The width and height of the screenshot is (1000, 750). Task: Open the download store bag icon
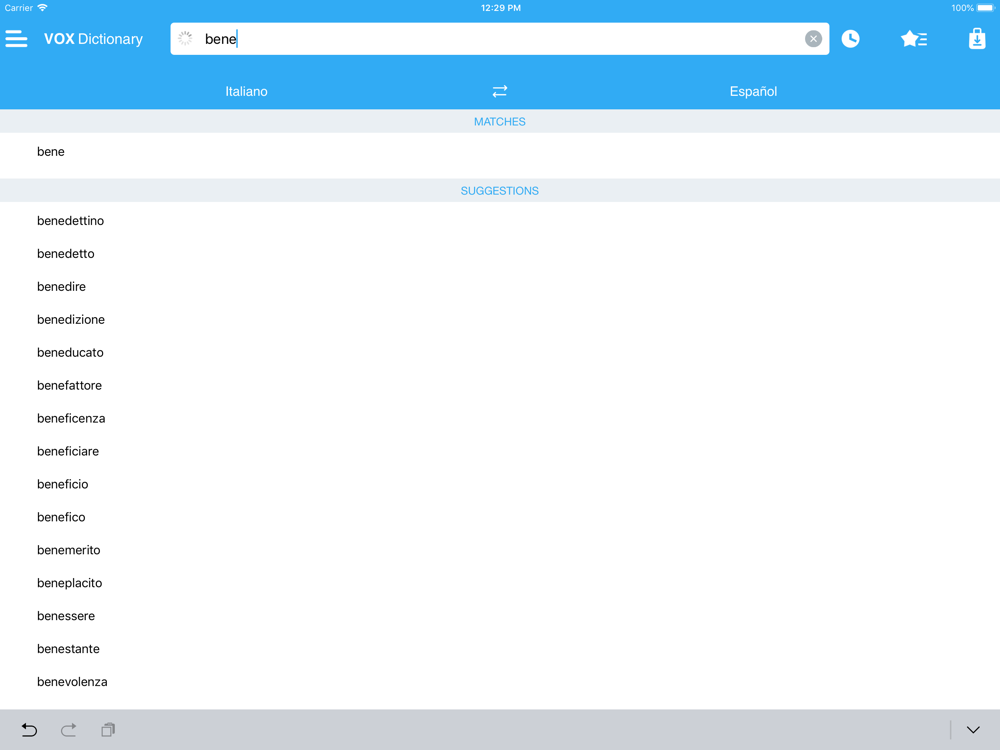pos(977,39)
